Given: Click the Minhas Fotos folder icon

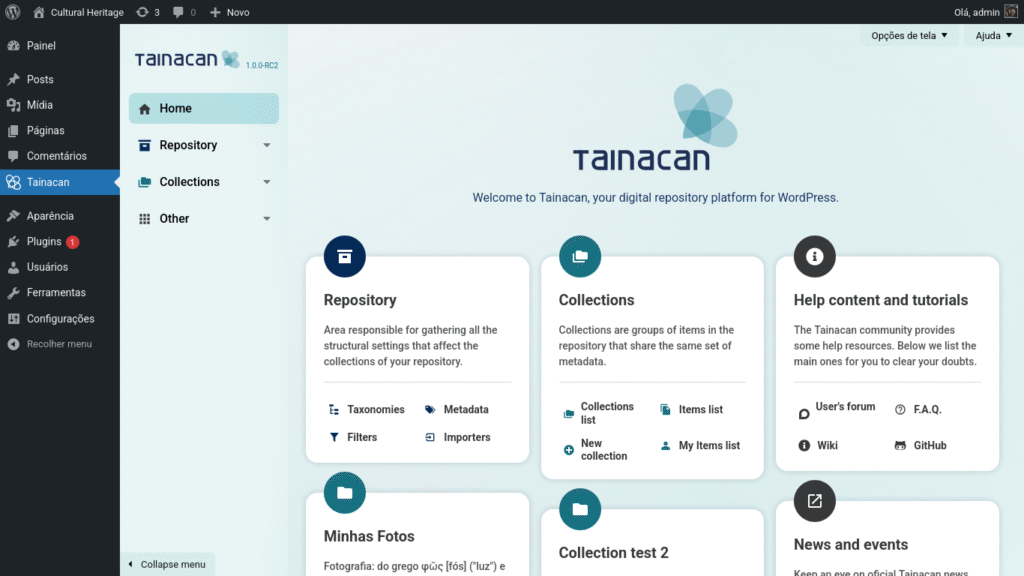Looking at the screenshot, I should coord(345,493).
